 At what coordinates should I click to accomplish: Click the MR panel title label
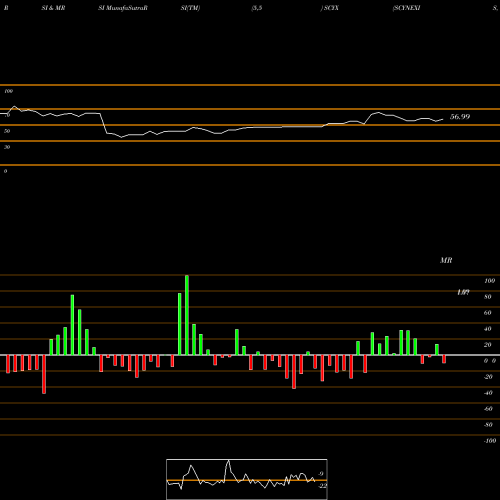(x=446, y=260)
